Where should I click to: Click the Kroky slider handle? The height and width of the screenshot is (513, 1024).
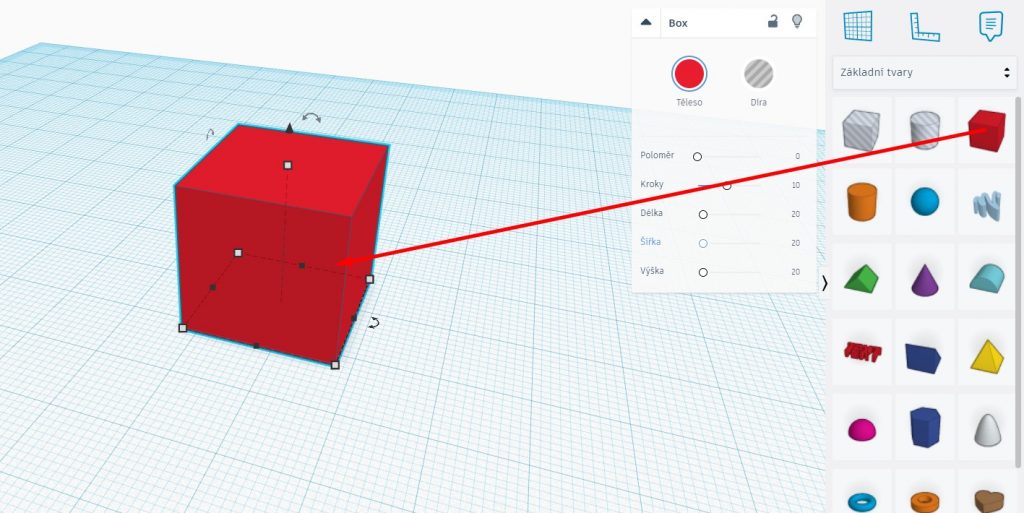tap(727, 185)
